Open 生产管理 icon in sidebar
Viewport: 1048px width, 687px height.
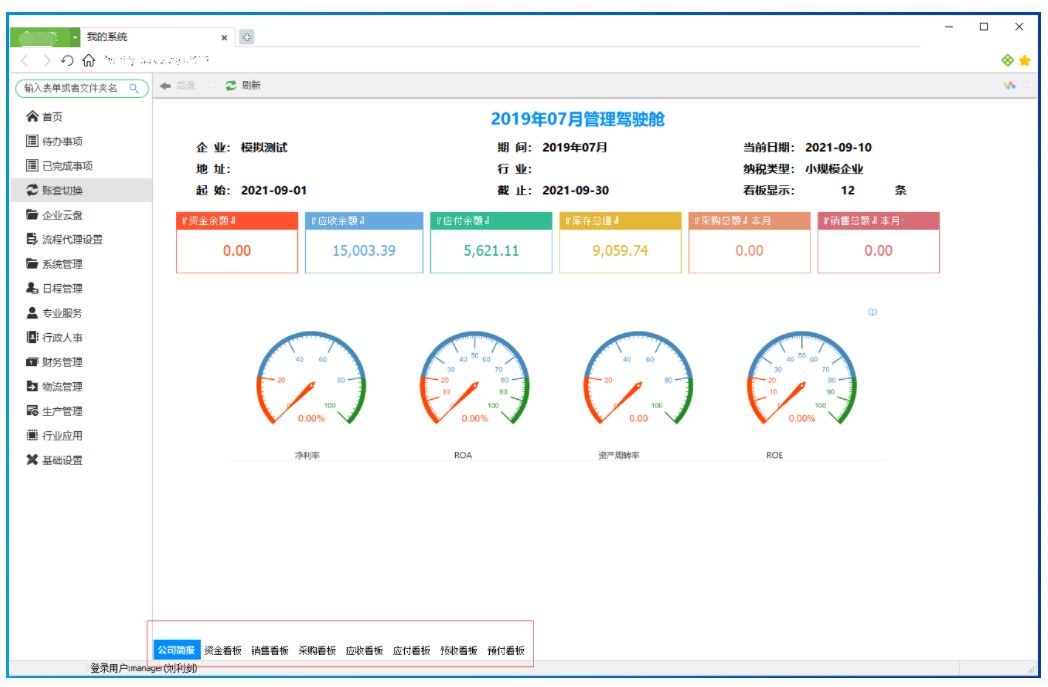pos(31,410)
